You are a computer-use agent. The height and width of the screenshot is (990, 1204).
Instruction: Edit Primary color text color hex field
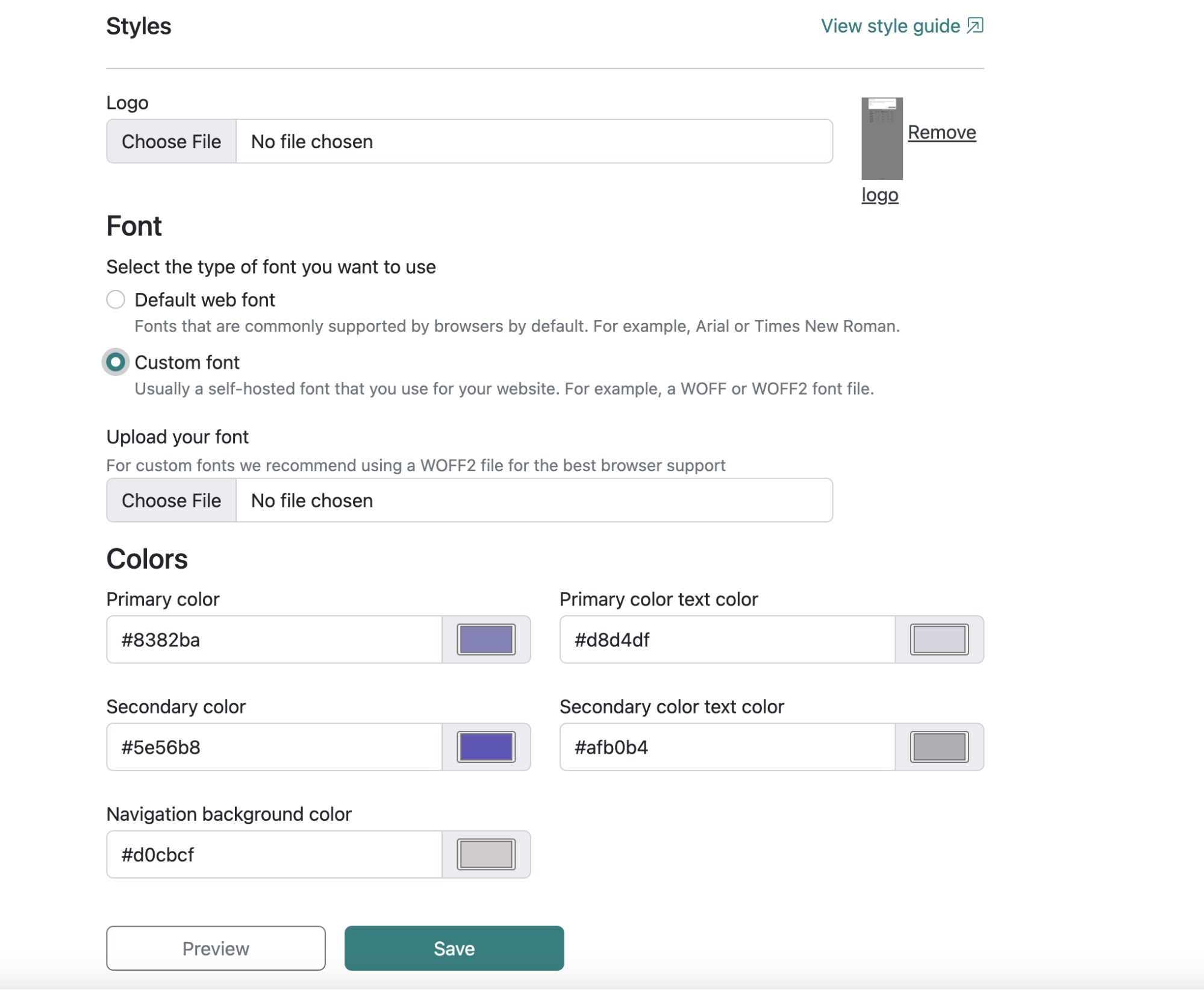tap(727, 640)
